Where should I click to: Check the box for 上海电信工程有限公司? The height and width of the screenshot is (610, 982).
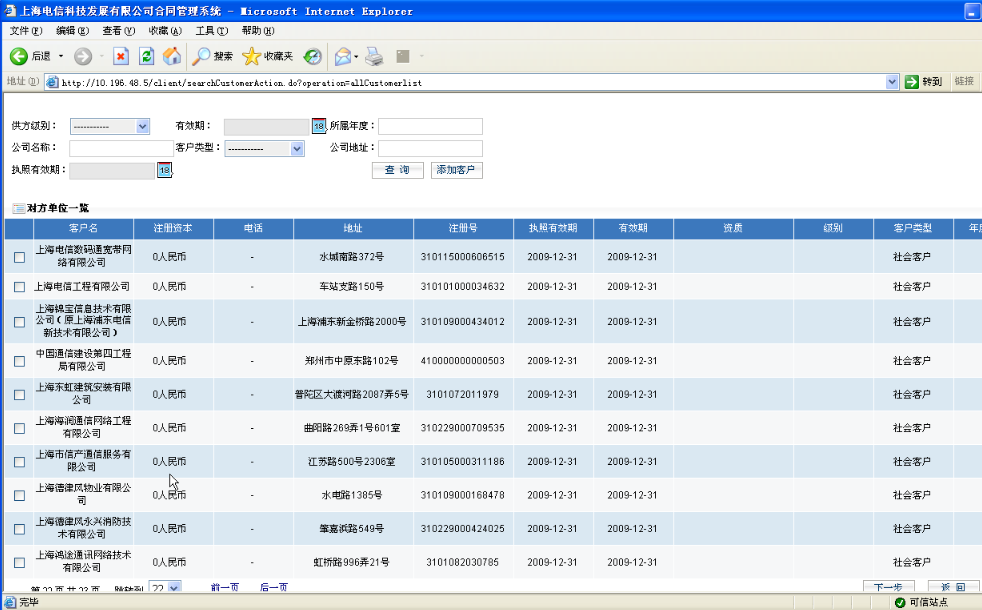[x=19, y=287]
